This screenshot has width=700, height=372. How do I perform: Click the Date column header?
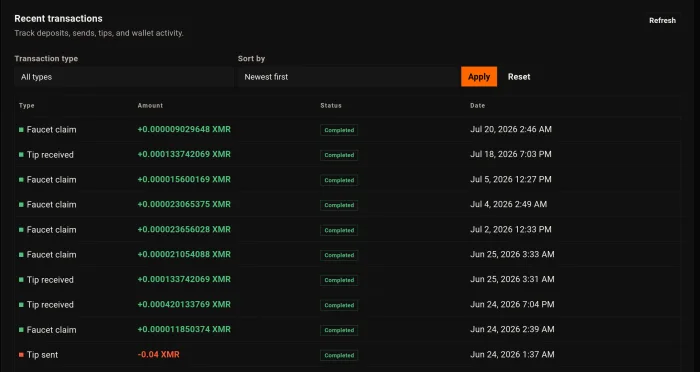pos(477,106)
